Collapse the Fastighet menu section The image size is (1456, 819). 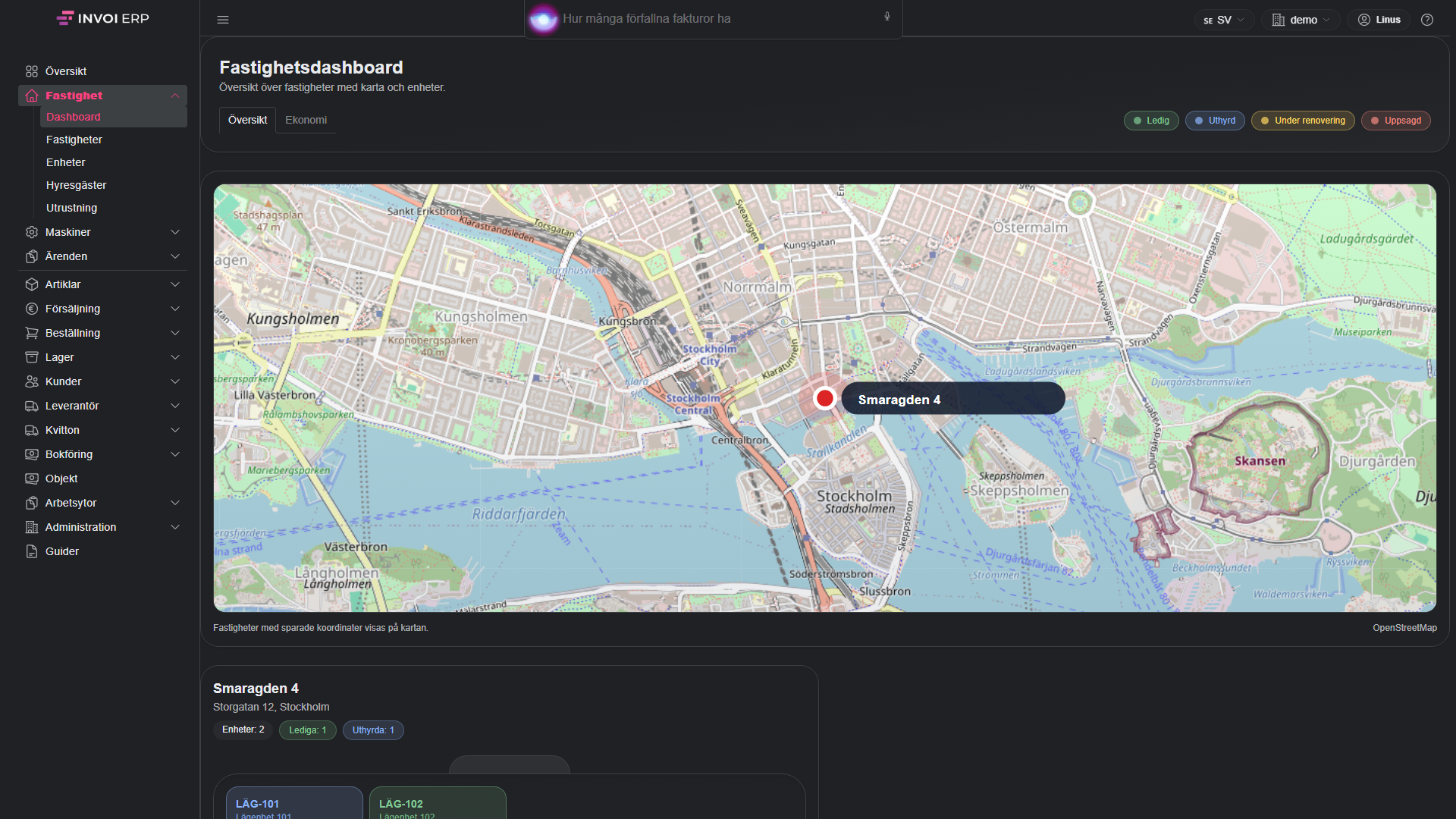[x=175, y=96]
